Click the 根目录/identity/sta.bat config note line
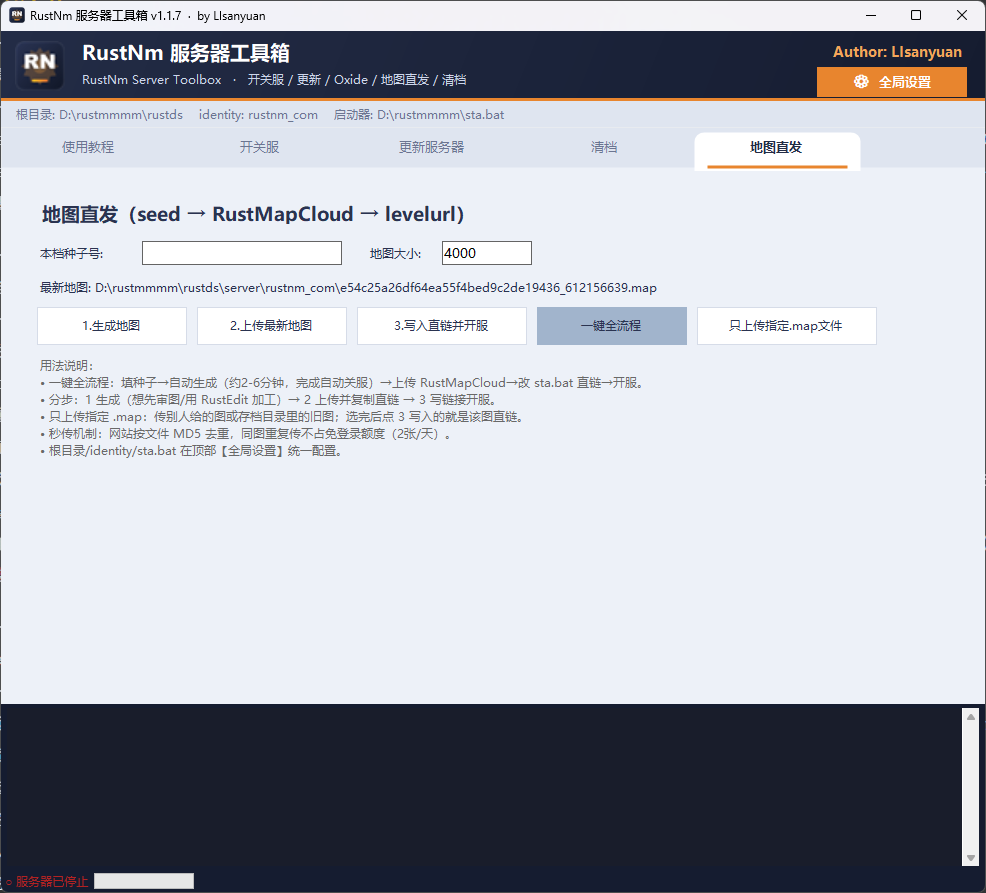 click(x=191, y=451)
